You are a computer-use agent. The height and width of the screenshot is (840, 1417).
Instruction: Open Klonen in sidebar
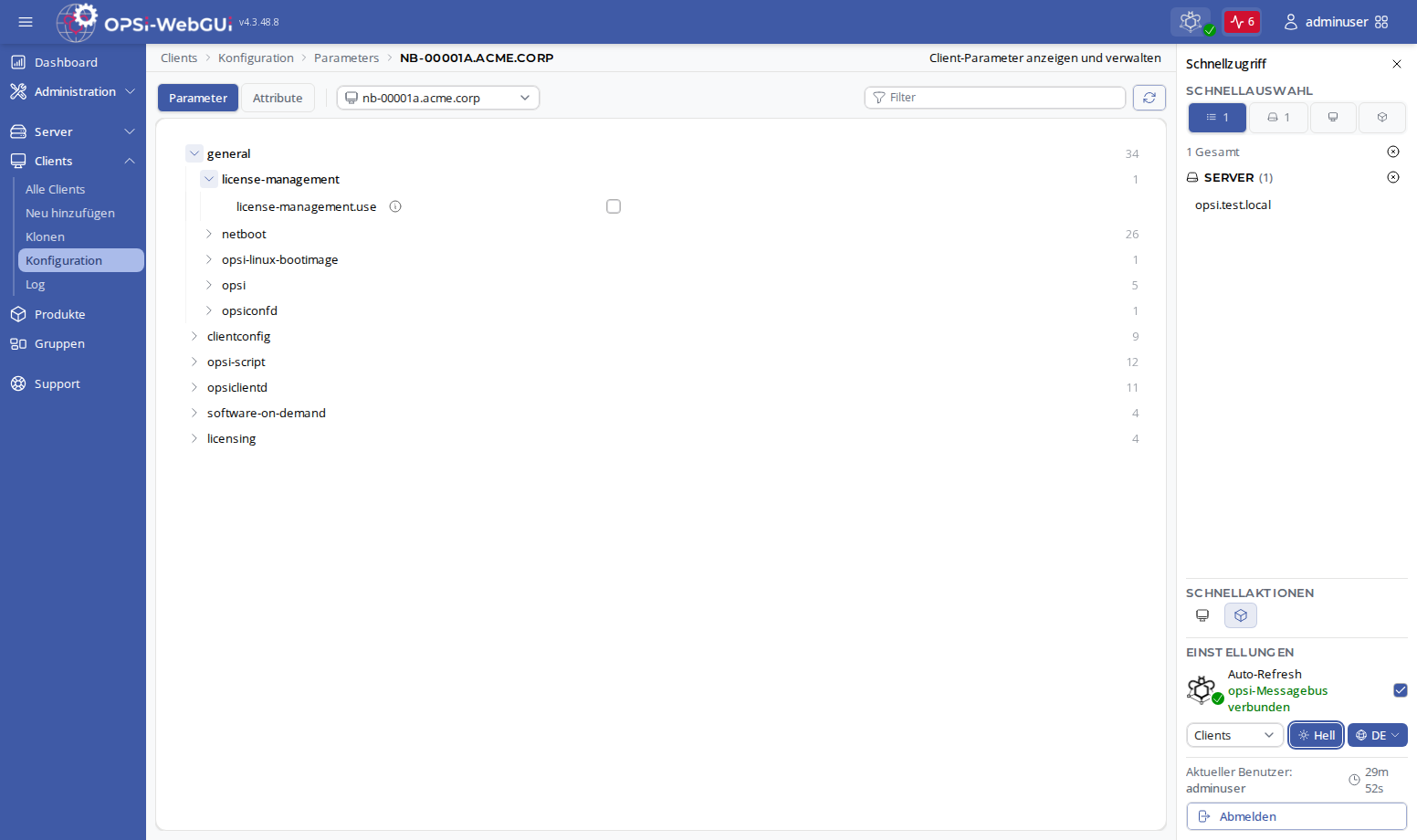coord(45,236)
